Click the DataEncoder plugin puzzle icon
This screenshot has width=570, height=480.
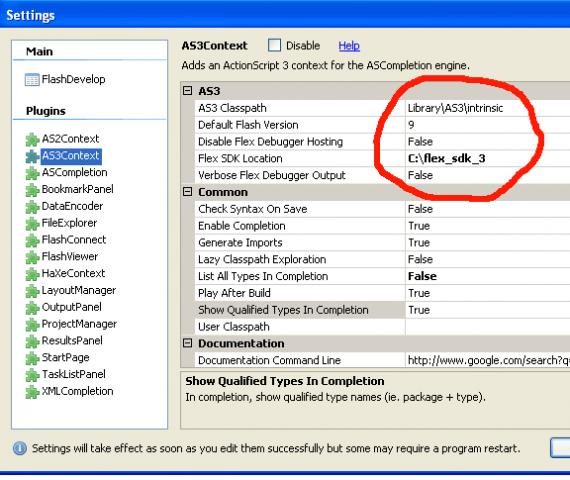[32, 207]
